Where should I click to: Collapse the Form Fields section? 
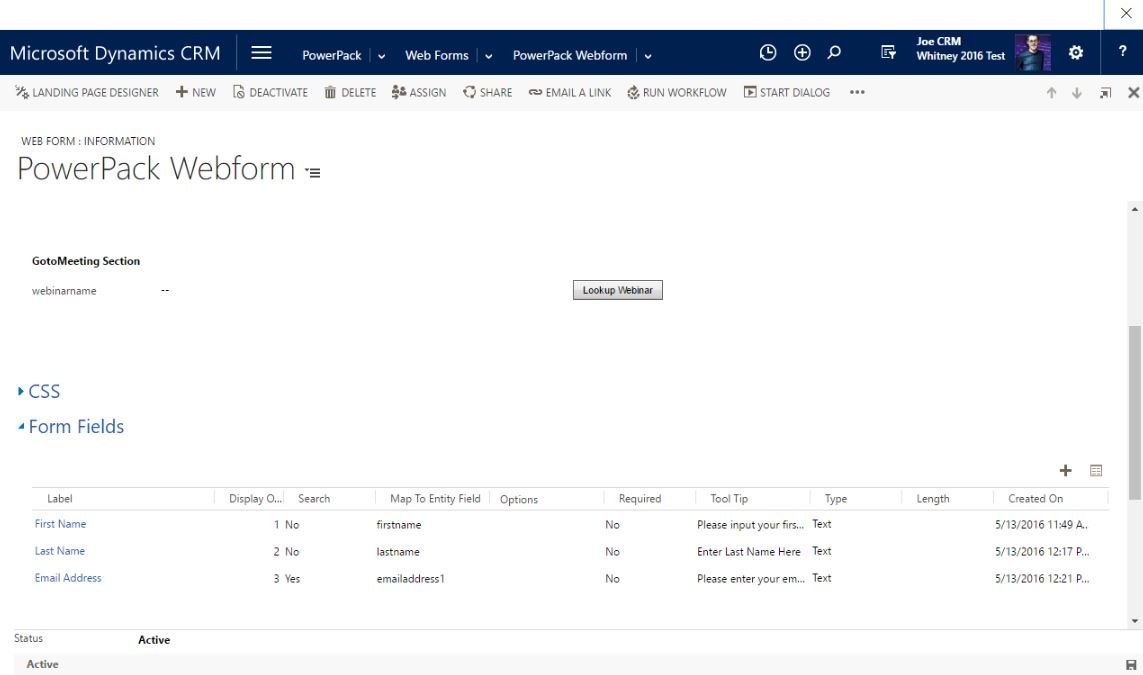pyautogui.click(x=75, y=427)
